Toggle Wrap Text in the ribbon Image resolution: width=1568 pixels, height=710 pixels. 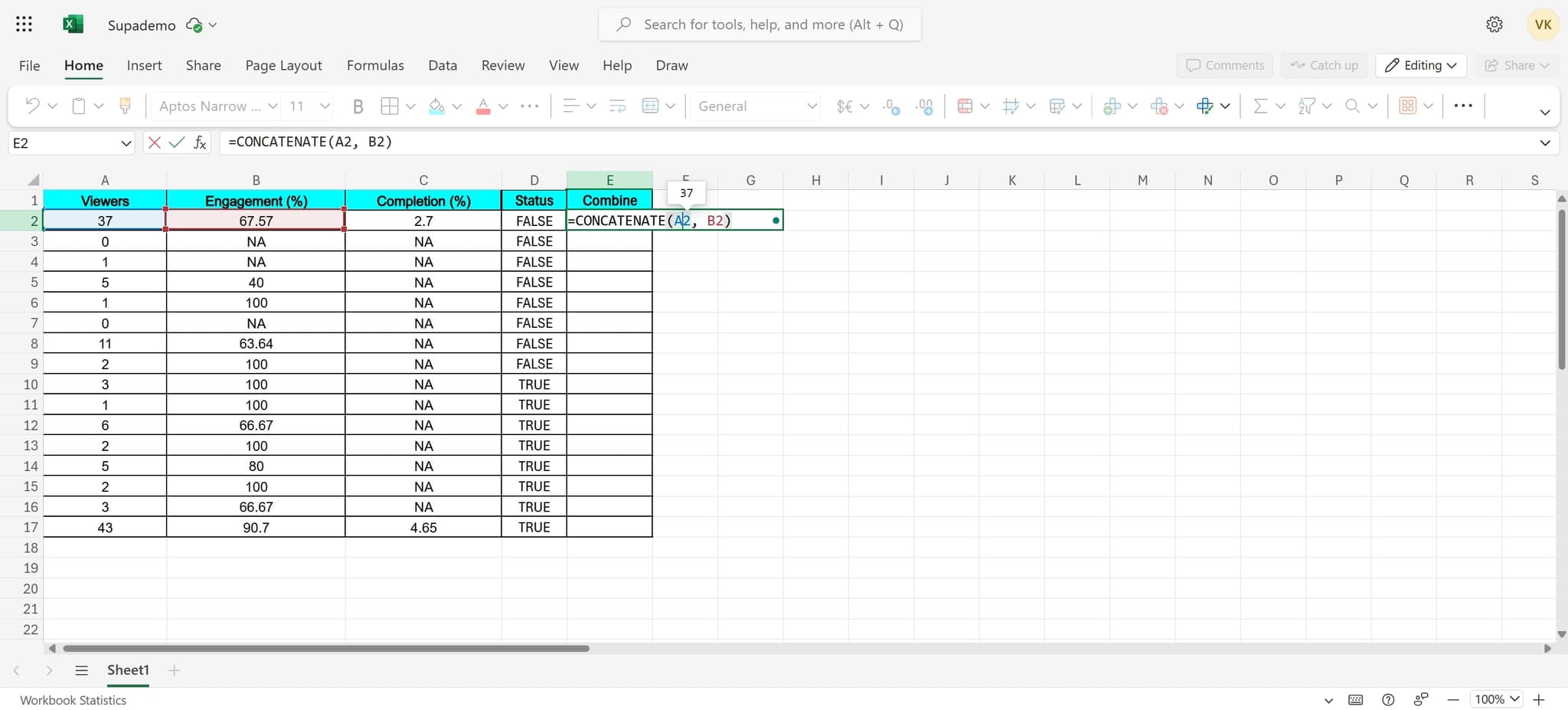(617, 106)
